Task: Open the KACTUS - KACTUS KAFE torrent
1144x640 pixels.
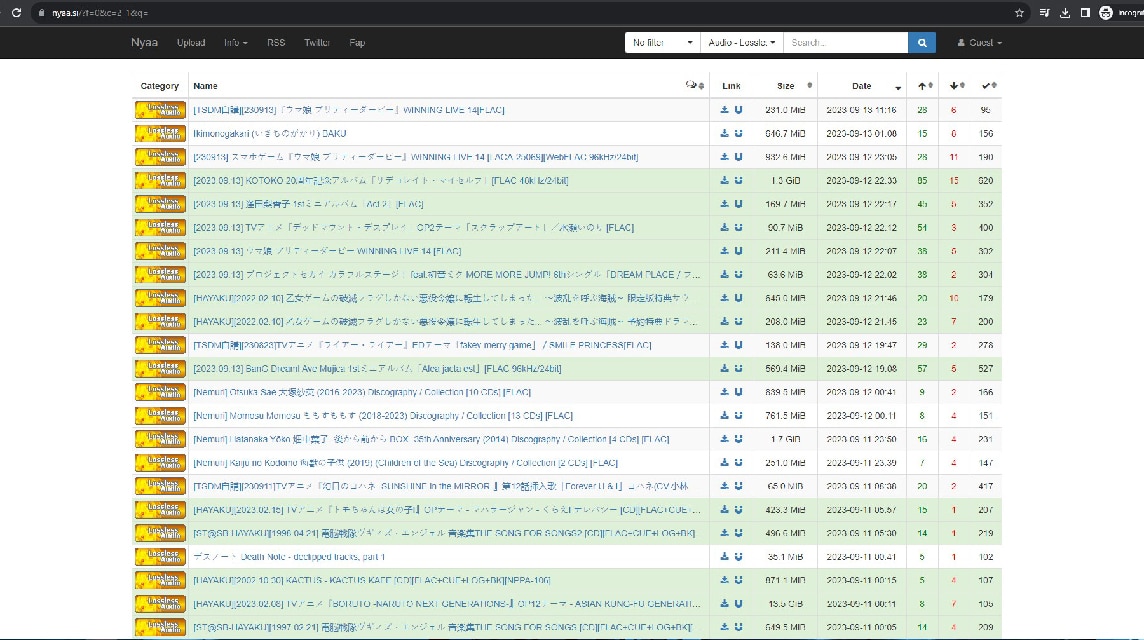Action: pos(372,580)
